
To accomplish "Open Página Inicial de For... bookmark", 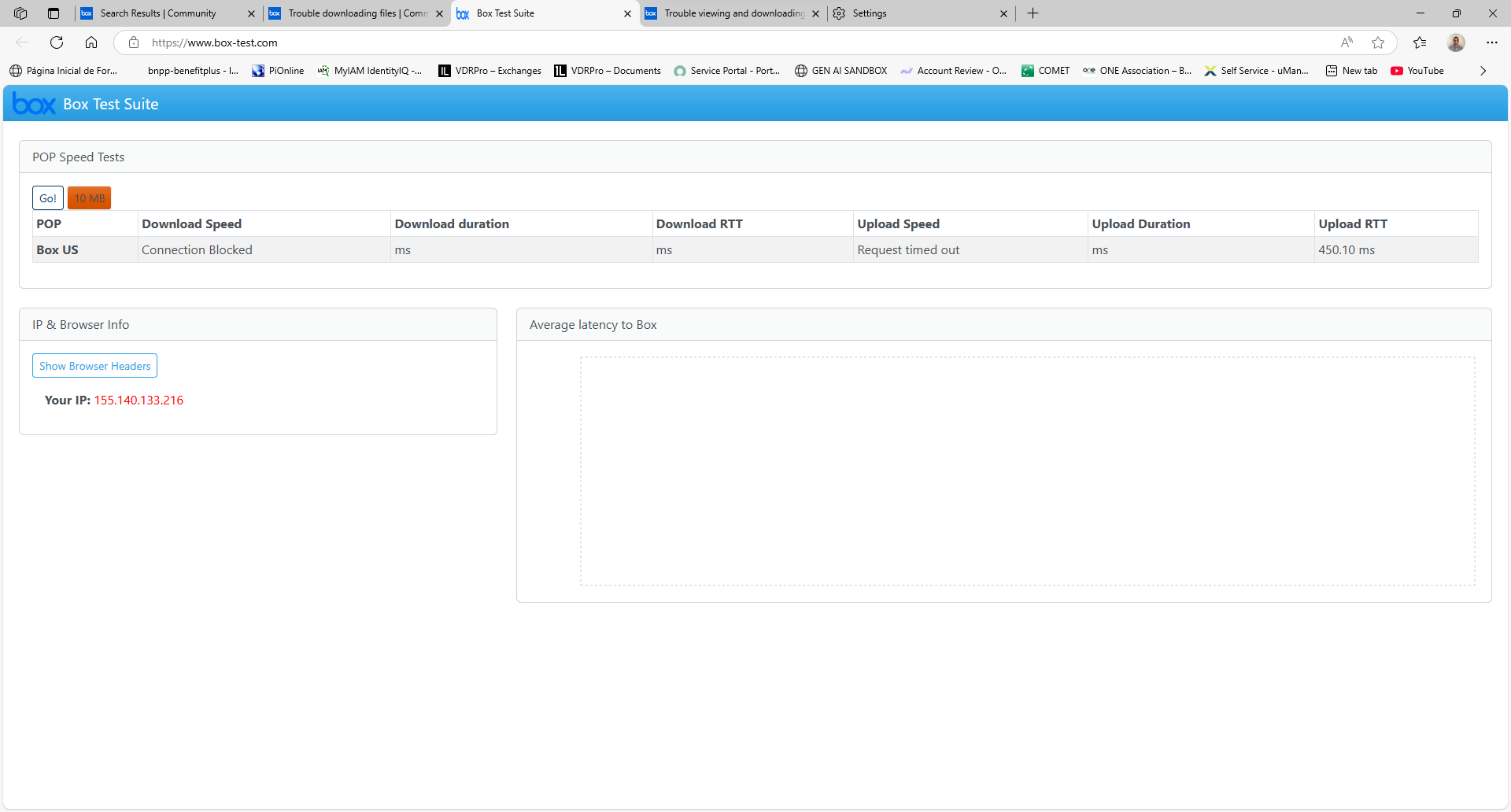I will [x=64, y=71].
